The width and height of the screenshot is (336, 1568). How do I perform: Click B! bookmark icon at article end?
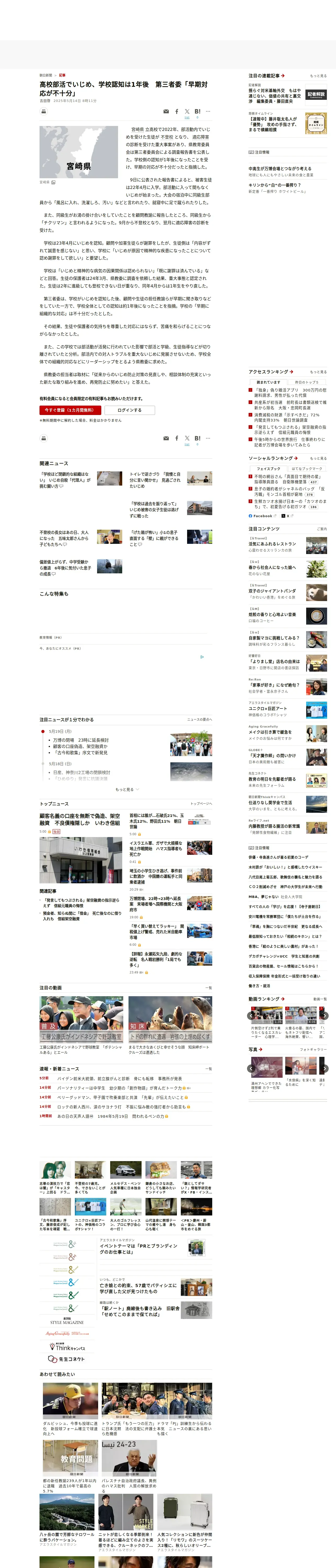point(198,438)
